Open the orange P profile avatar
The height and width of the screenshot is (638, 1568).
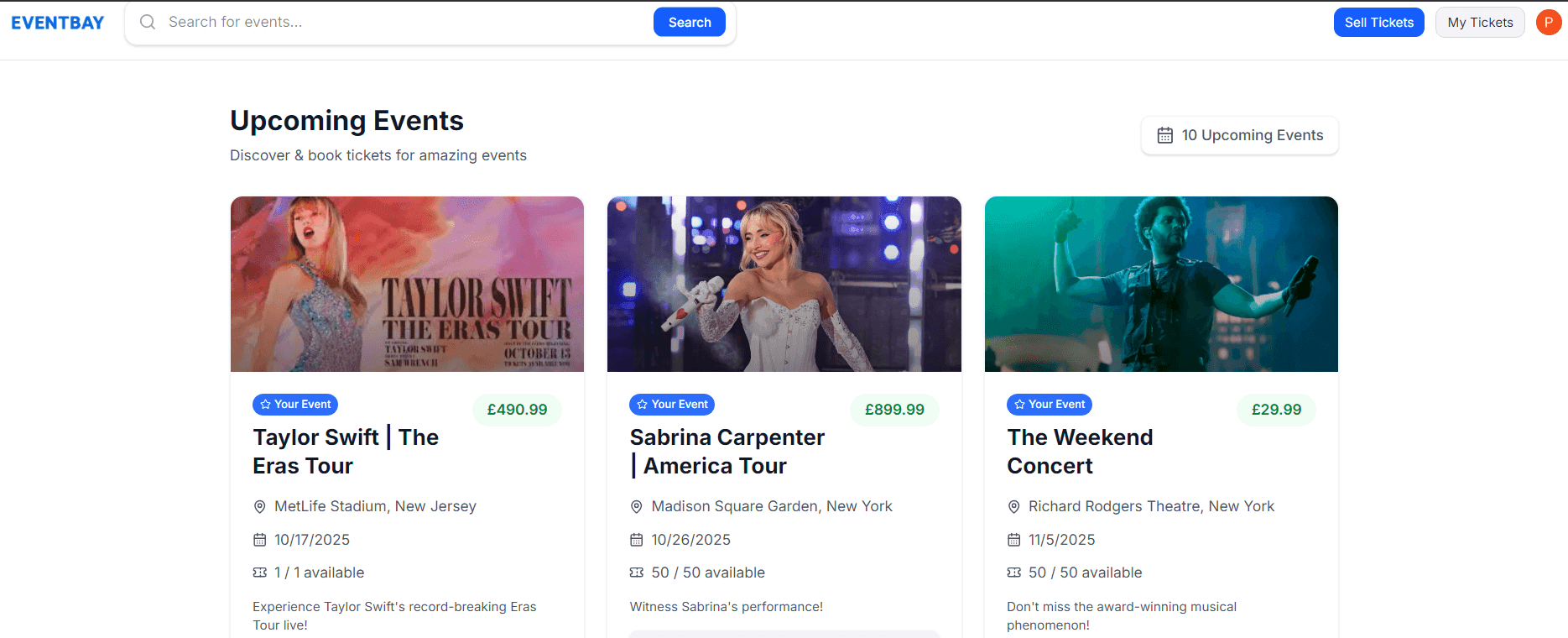click(x=1548, y=23)
